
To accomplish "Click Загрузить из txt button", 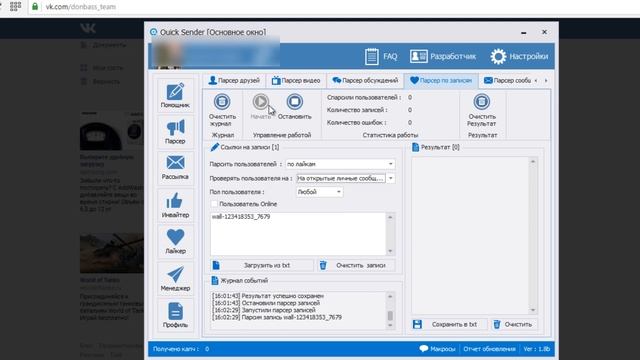I will [262, 265].
